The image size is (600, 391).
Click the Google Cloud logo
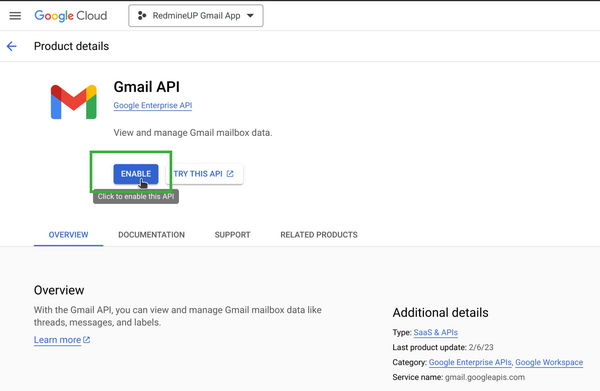(71, 16)
